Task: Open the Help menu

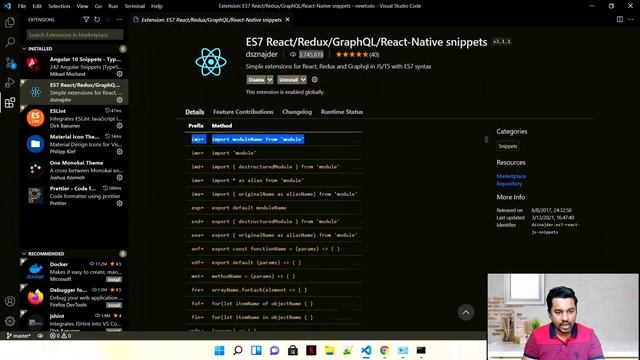Action: [x=157, y=6]
